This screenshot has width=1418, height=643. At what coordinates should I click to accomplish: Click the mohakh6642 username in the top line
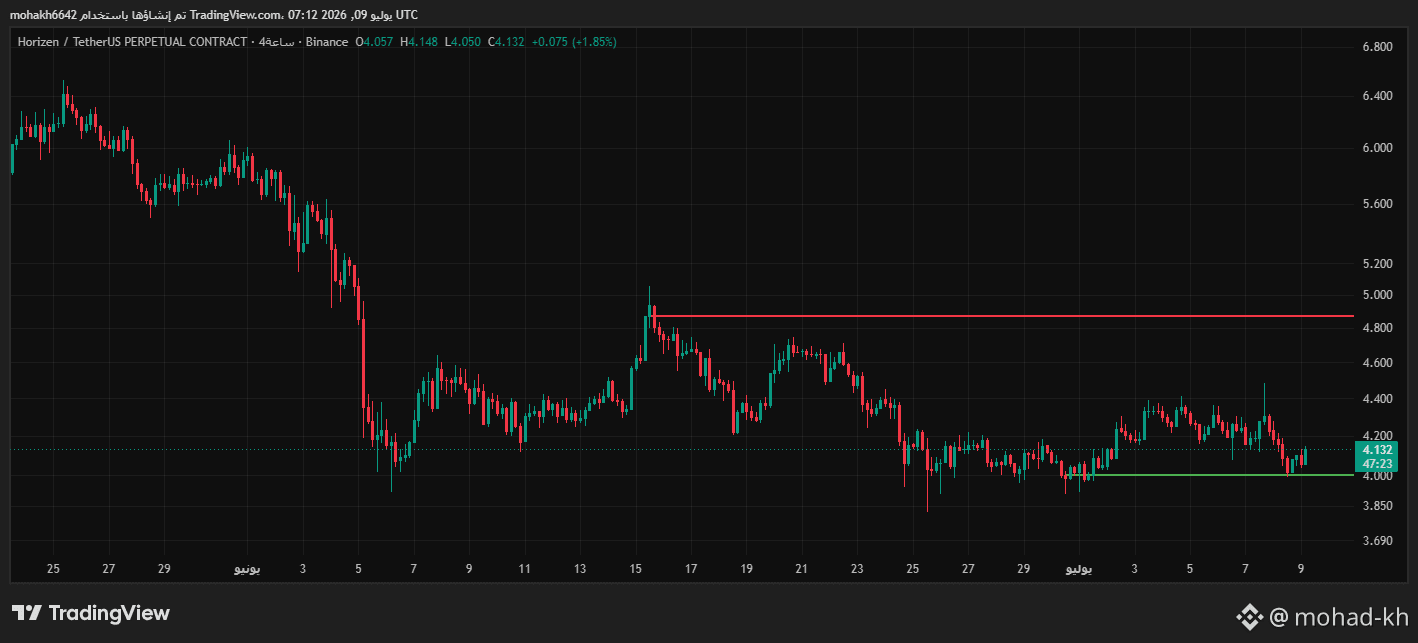tap(43, 15)
